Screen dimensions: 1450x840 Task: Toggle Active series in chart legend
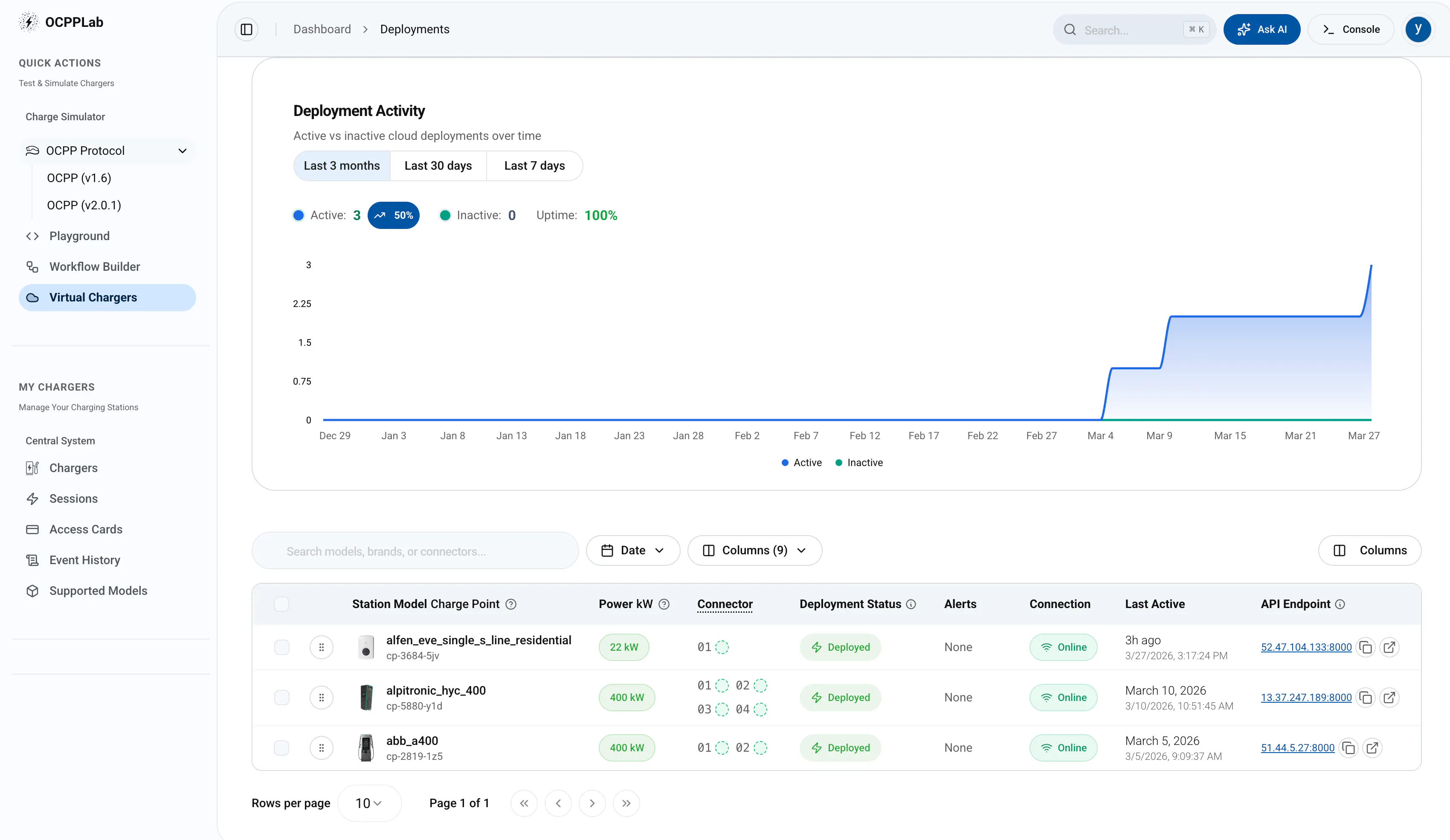pyautogui.click(x=801, y=463)
